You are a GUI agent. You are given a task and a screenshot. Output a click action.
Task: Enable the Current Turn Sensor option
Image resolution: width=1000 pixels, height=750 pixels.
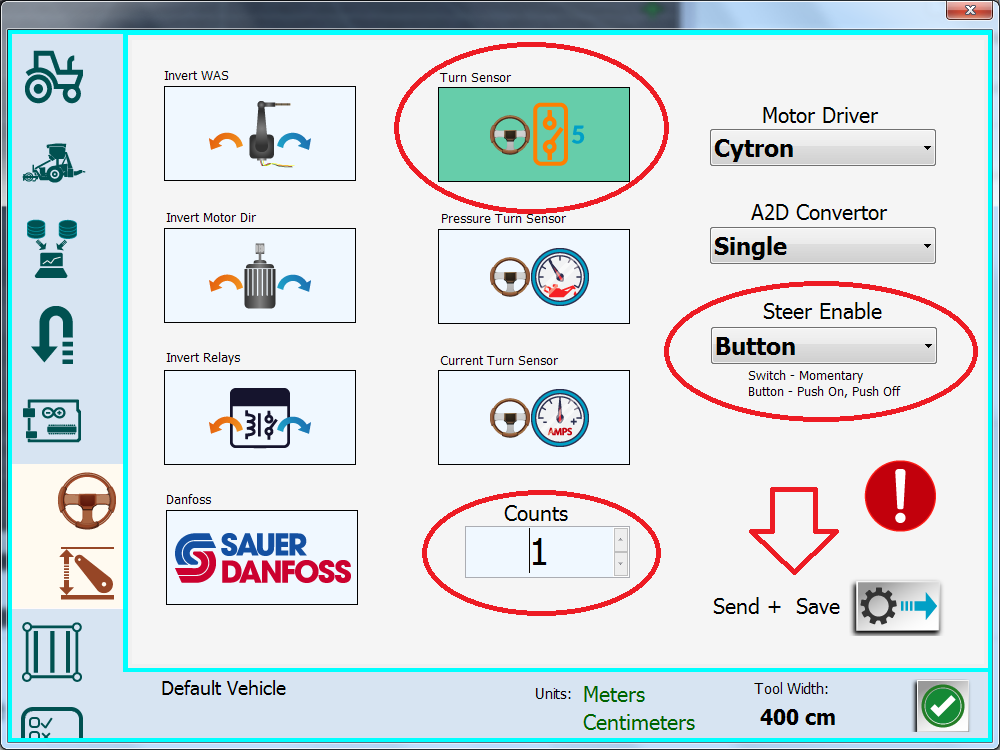tap(534, 417)
